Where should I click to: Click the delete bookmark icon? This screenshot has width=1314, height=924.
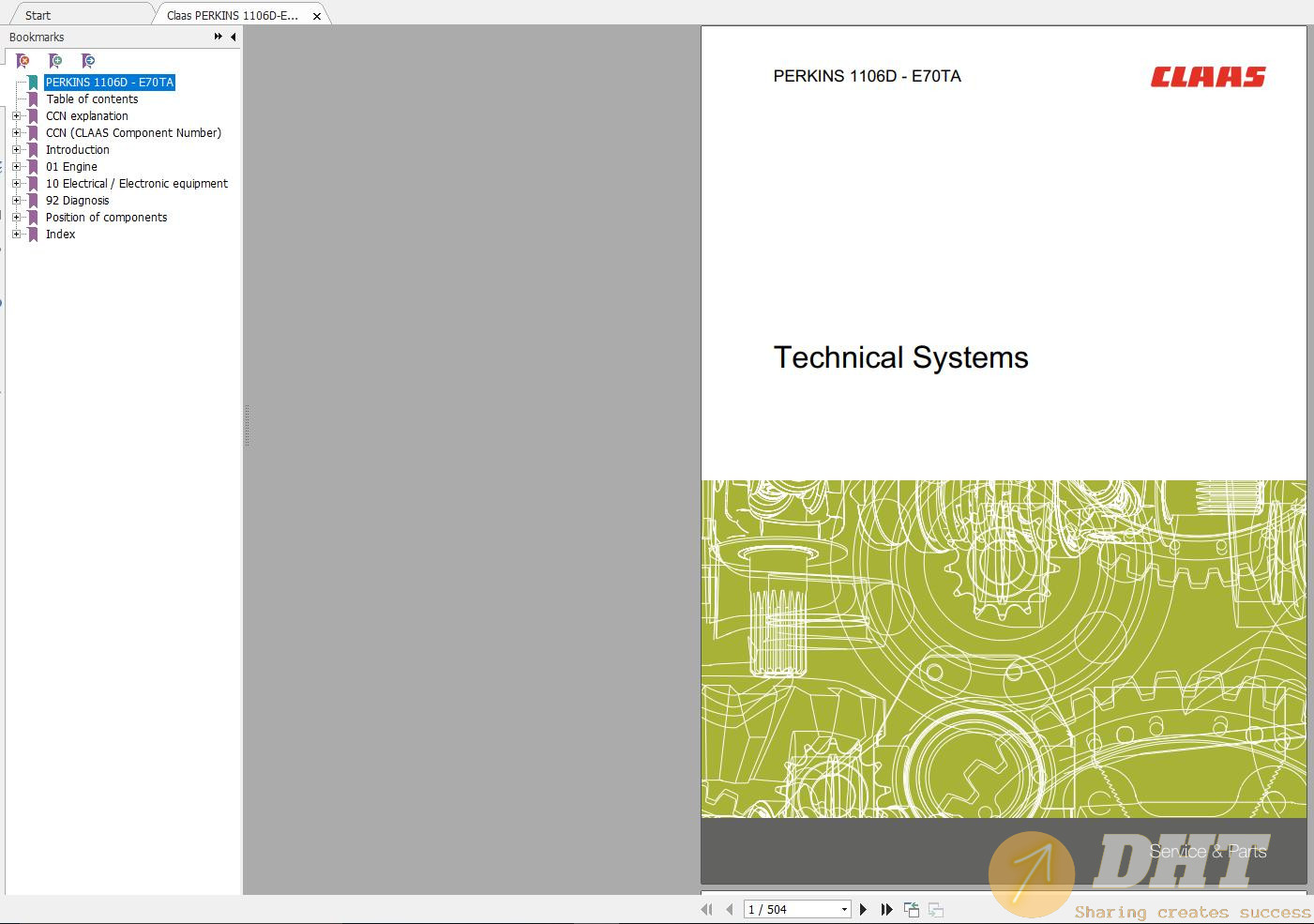point(23,61)
